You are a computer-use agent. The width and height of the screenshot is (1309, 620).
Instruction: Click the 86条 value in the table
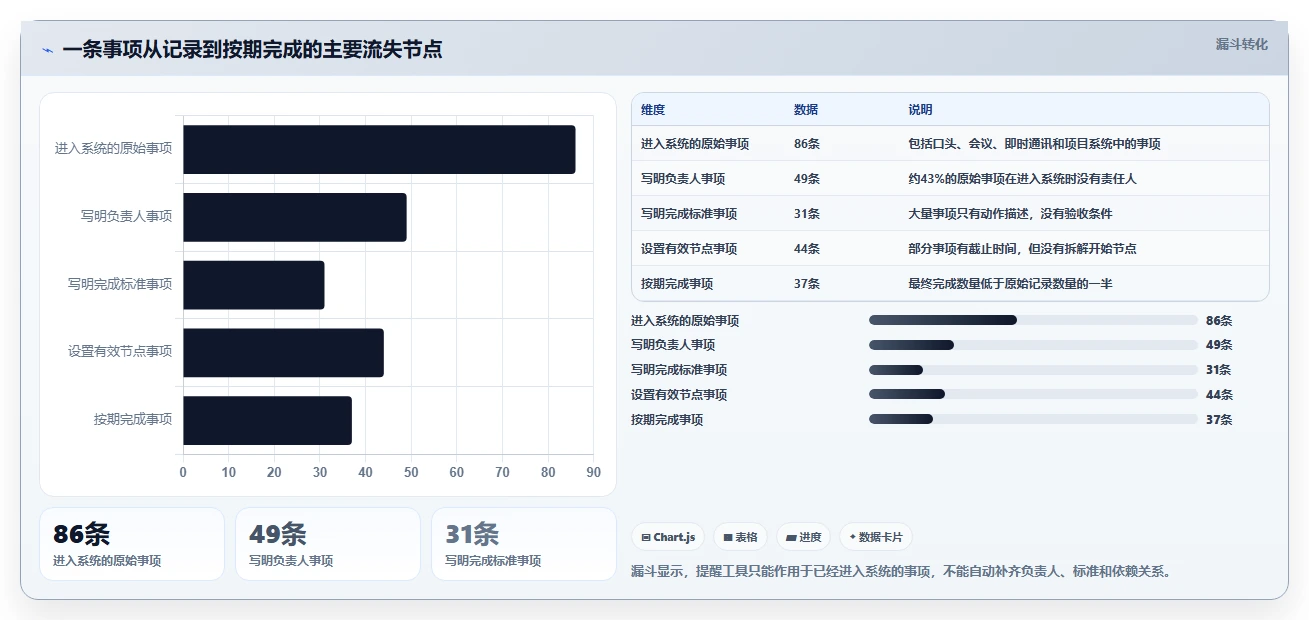(807, 144)
